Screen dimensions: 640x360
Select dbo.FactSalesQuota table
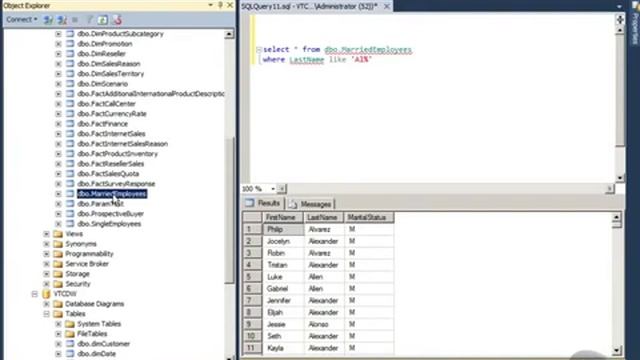tap(108, 174)
